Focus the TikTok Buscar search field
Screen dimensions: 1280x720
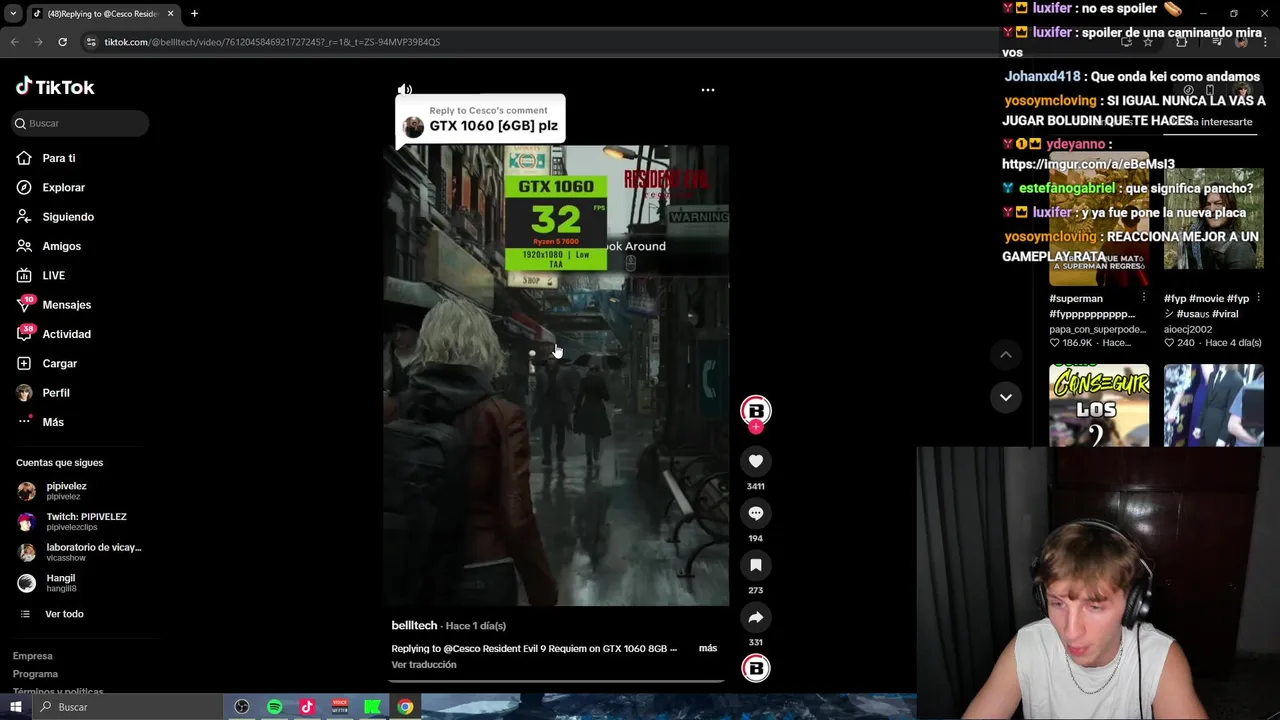tap(80, 123)
